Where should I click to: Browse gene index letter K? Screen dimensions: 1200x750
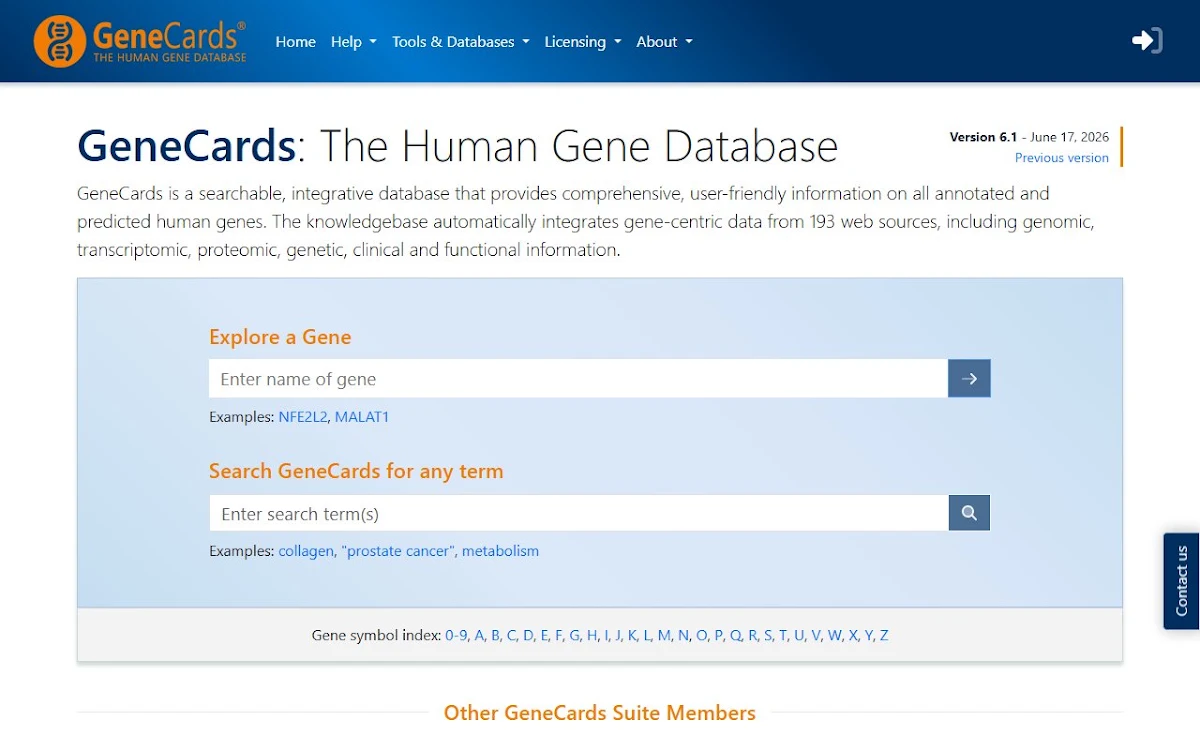pyautogui.click(x=633, y=635)
